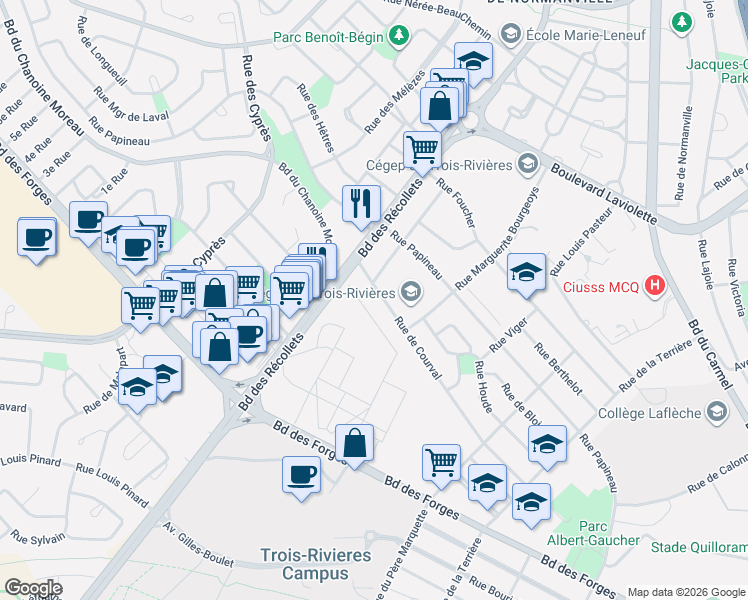Click the Rue Viger street label
748x600 pixels.
tap(509, 335)
